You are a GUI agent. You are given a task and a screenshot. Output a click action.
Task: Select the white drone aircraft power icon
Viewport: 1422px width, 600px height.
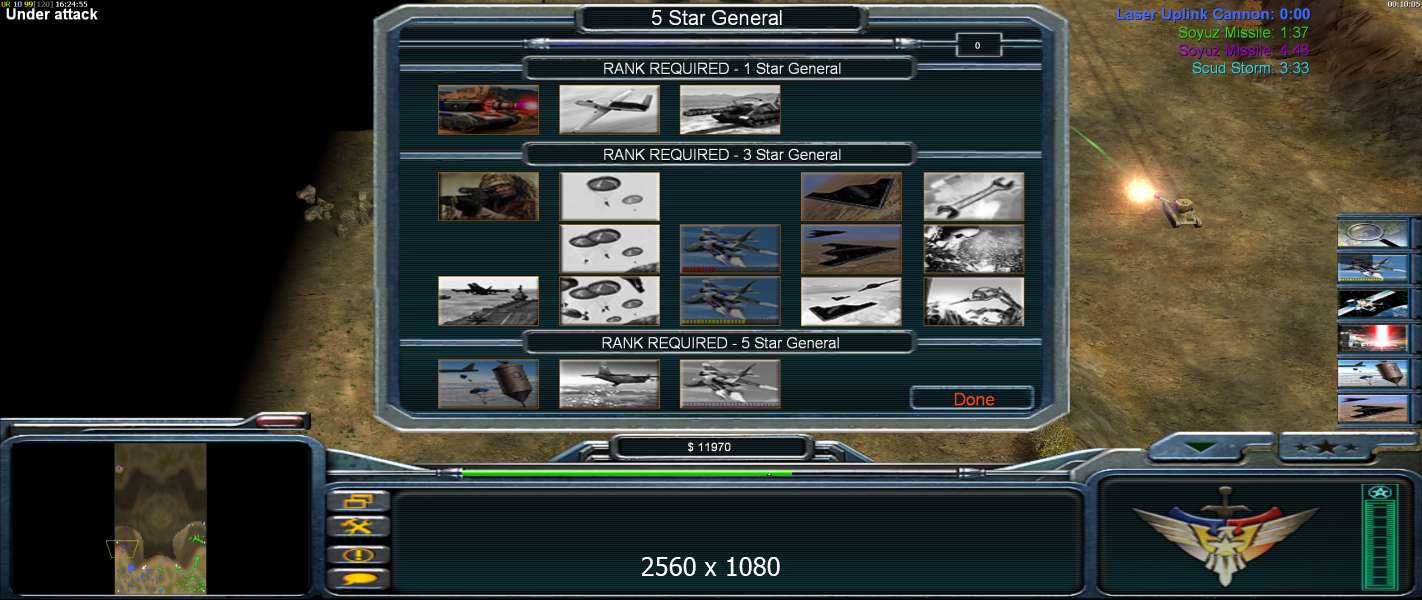(x=609, y=110)
